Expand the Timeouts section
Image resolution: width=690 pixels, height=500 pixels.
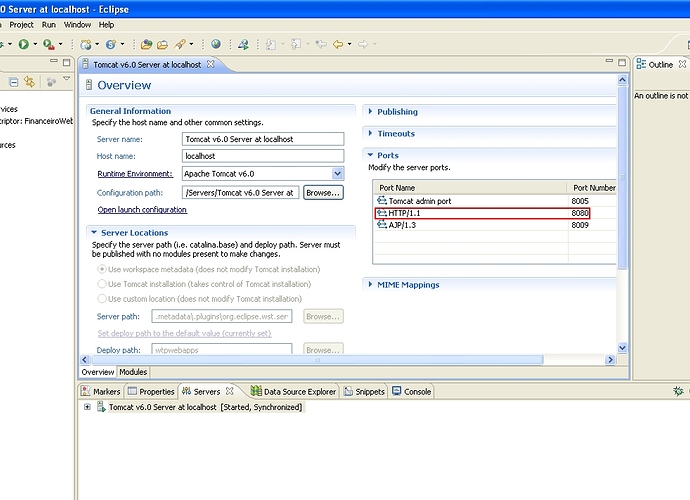coord(370,133)
